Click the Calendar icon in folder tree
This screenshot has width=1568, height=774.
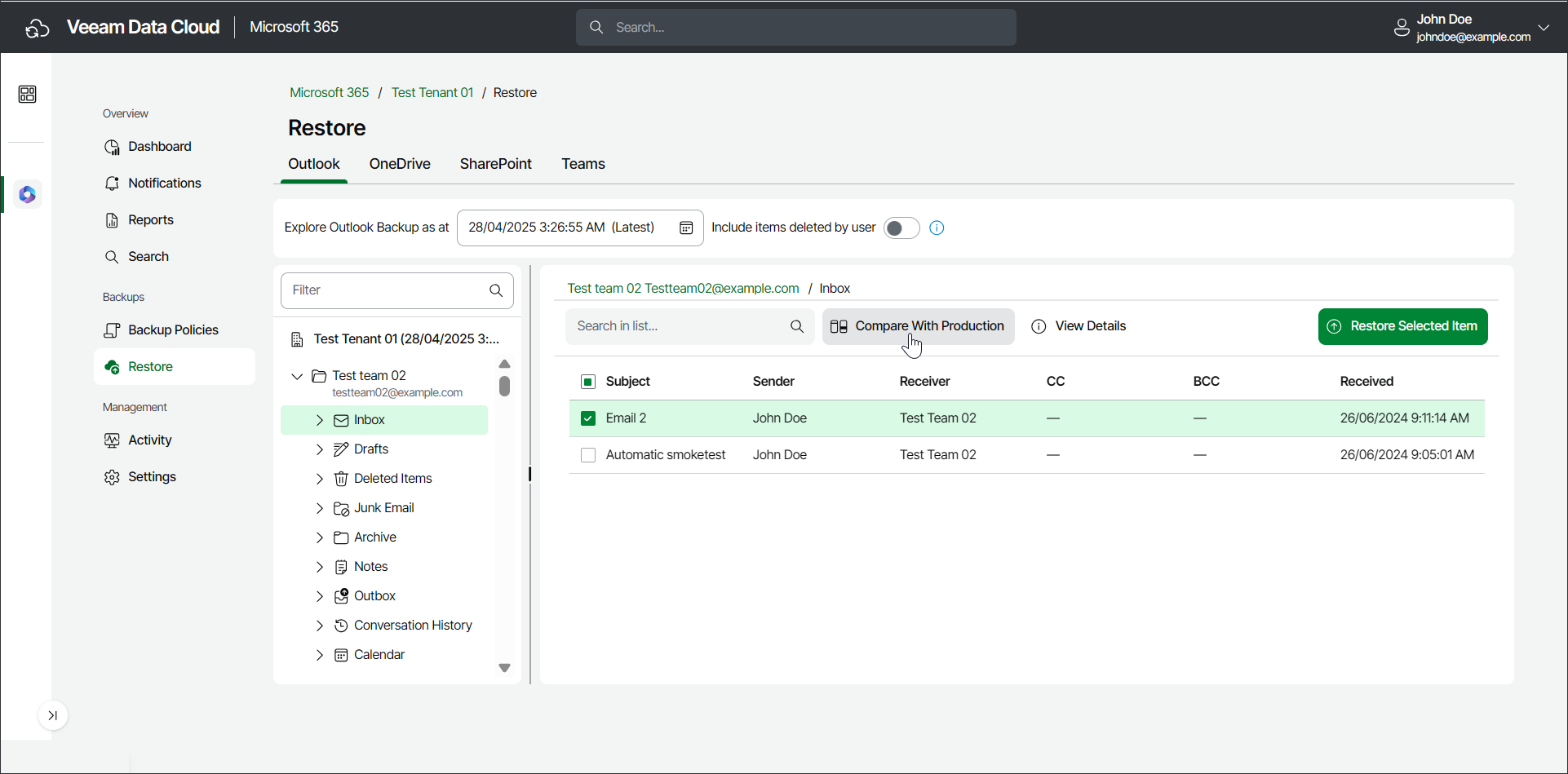[341, 655]
